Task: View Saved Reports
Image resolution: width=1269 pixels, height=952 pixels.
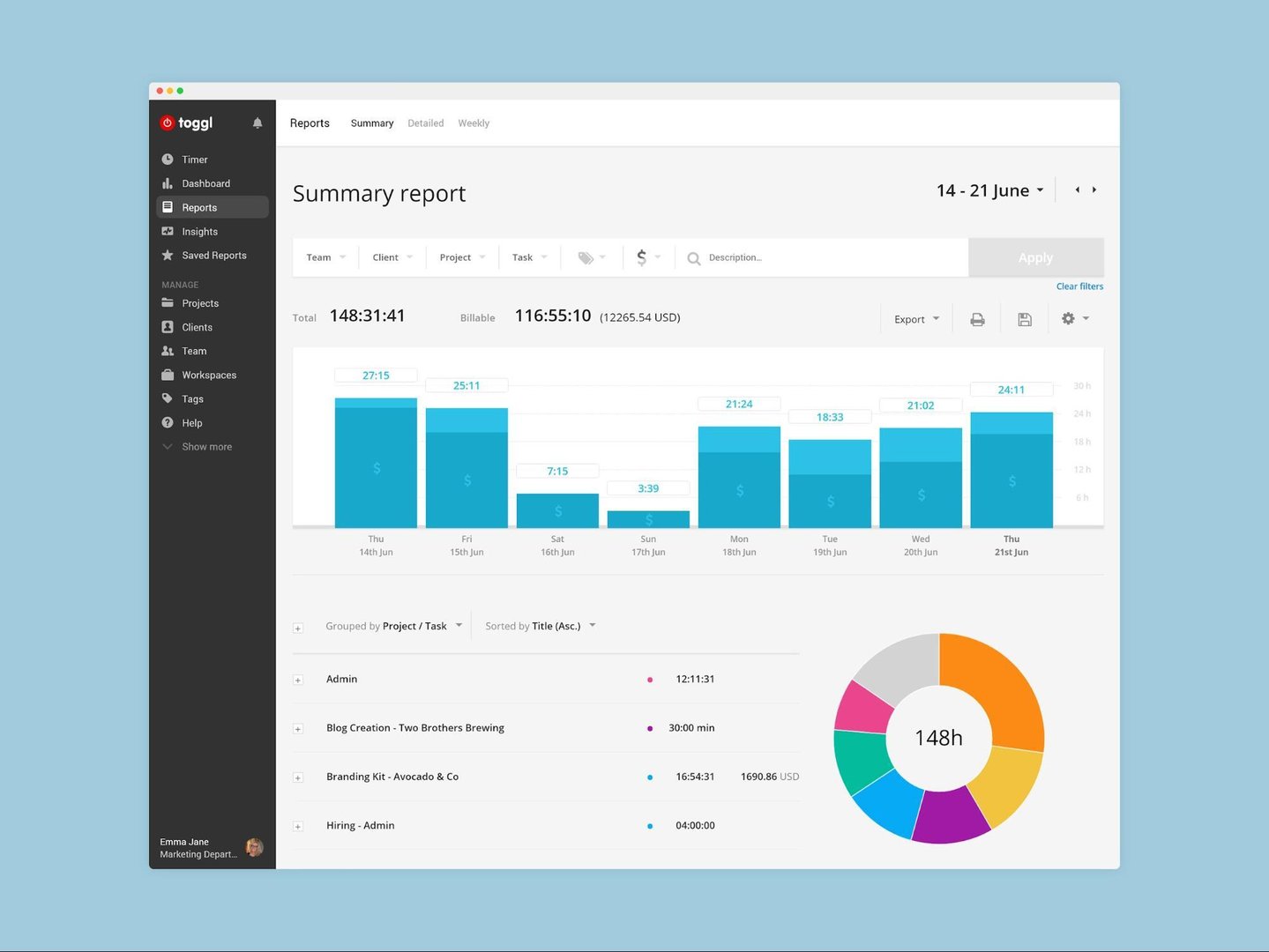Action: coord(213,255)
